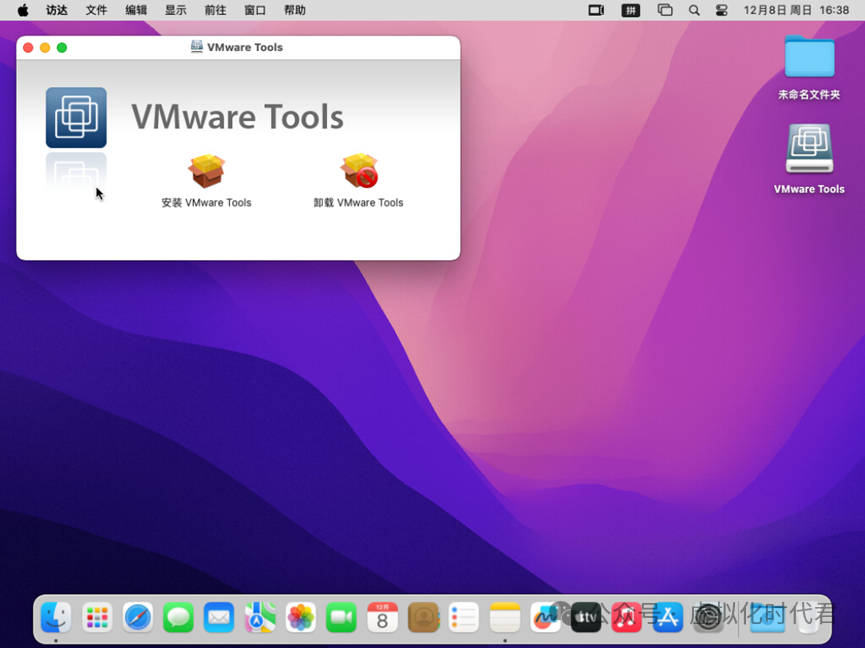Open the 安装 VMware Tools installer package
The width and height of the screenshot is (865, 648).
(206, 171)
